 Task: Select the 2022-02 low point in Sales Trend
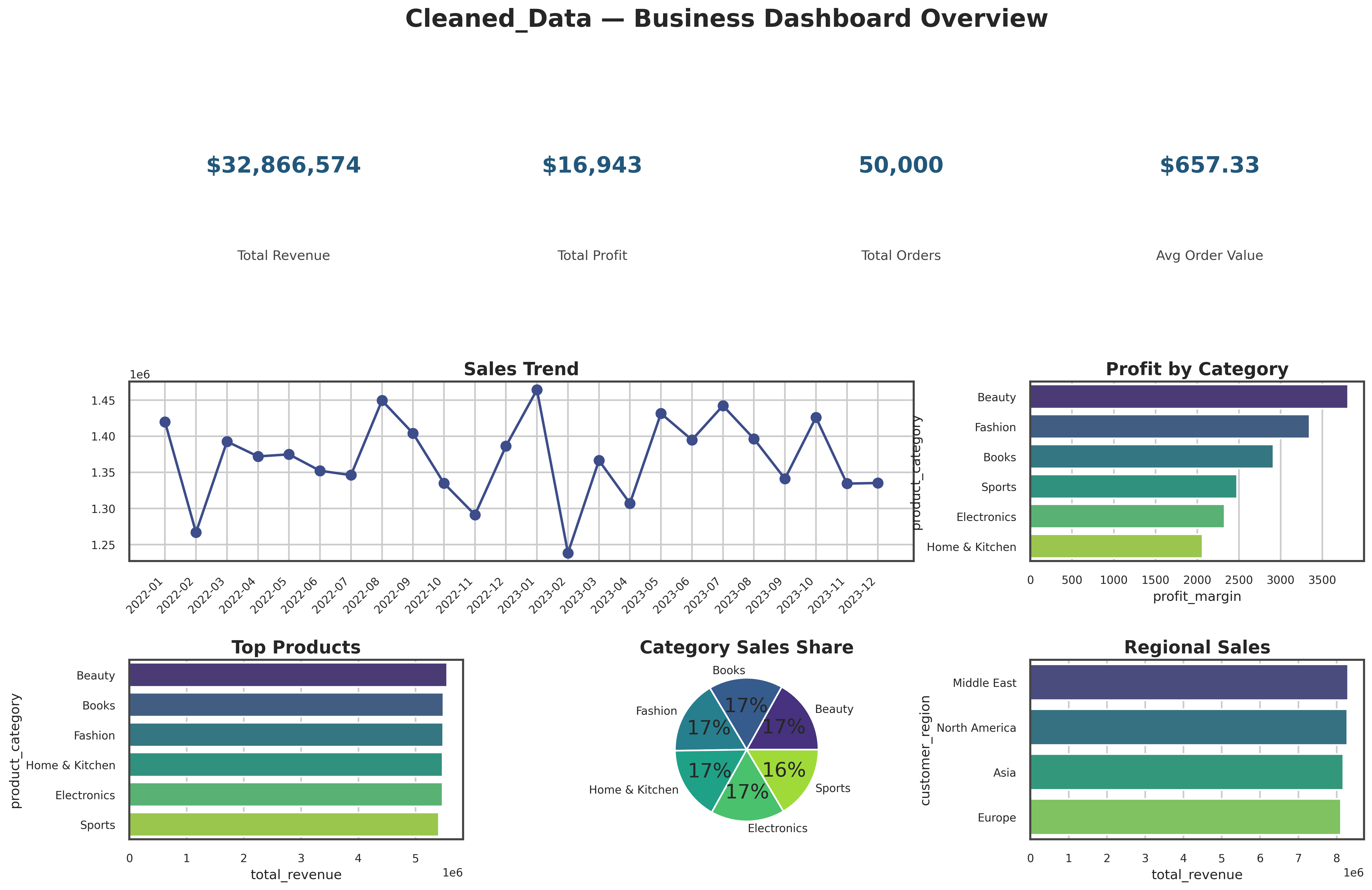196,532
